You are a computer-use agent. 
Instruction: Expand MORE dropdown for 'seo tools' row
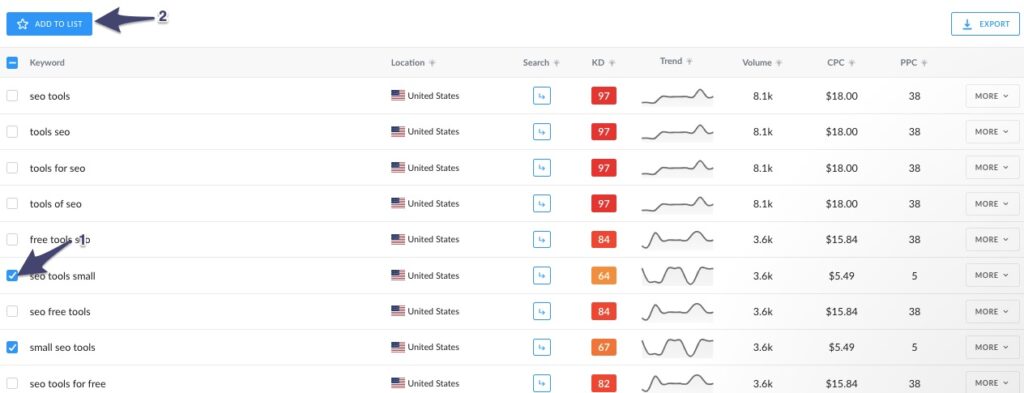click(x=992, y=96)
